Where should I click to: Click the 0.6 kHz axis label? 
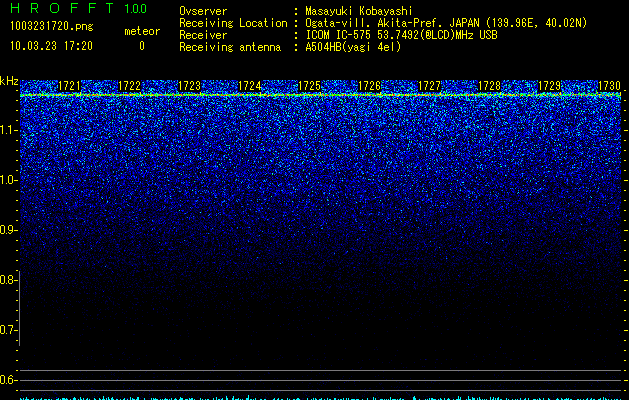coord(8,380)
